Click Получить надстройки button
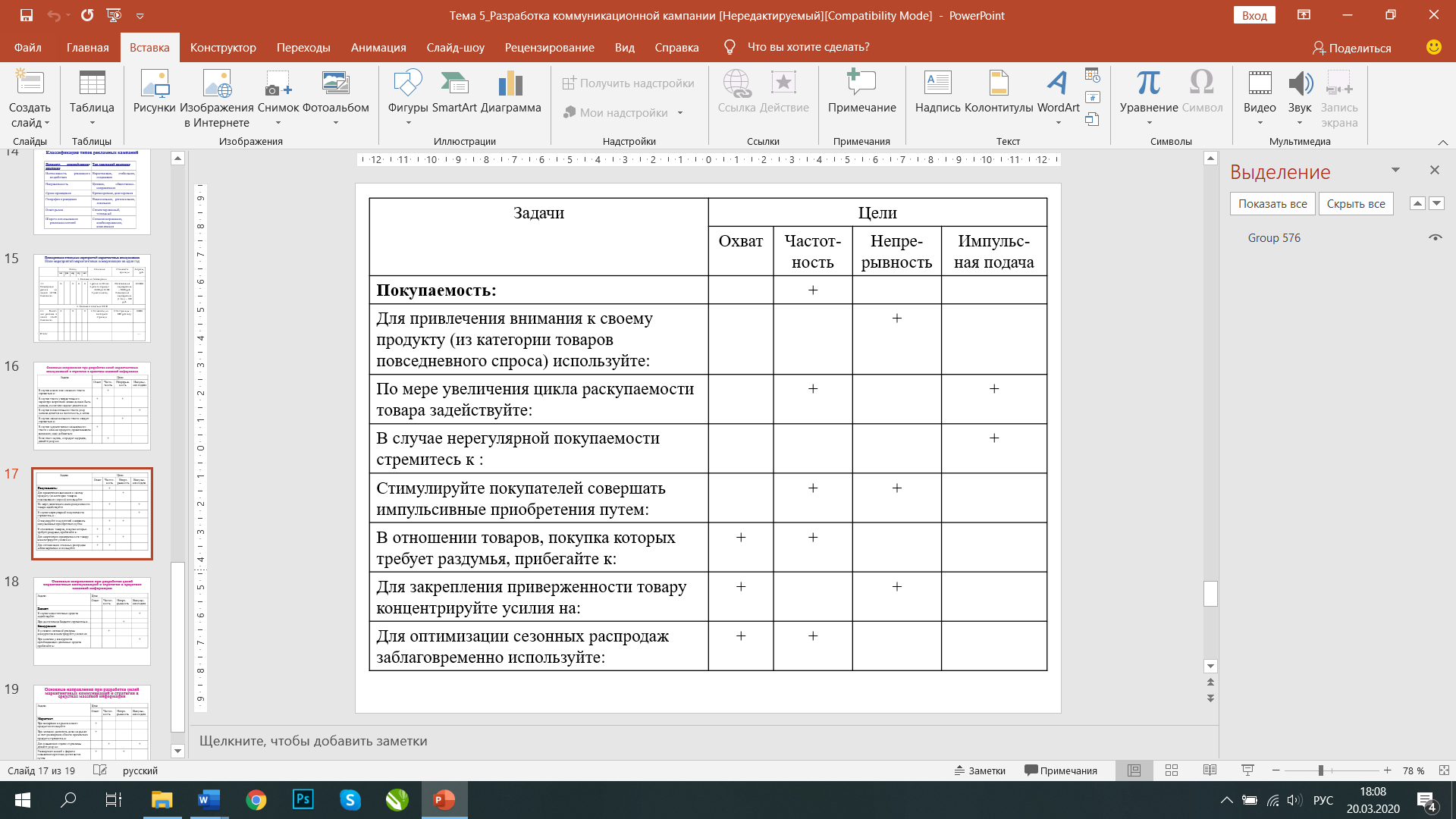The image size is (1456, 819). click(x=629, y=83)
